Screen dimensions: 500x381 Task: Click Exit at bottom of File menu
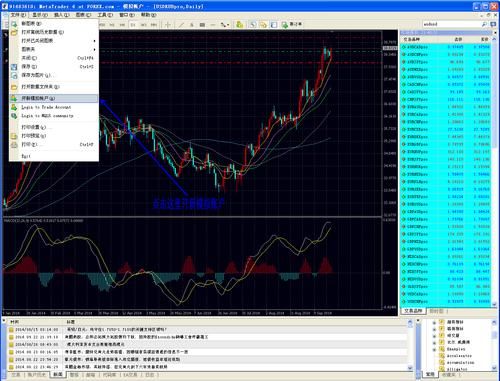pyautogui.click(x=26, y=156)
